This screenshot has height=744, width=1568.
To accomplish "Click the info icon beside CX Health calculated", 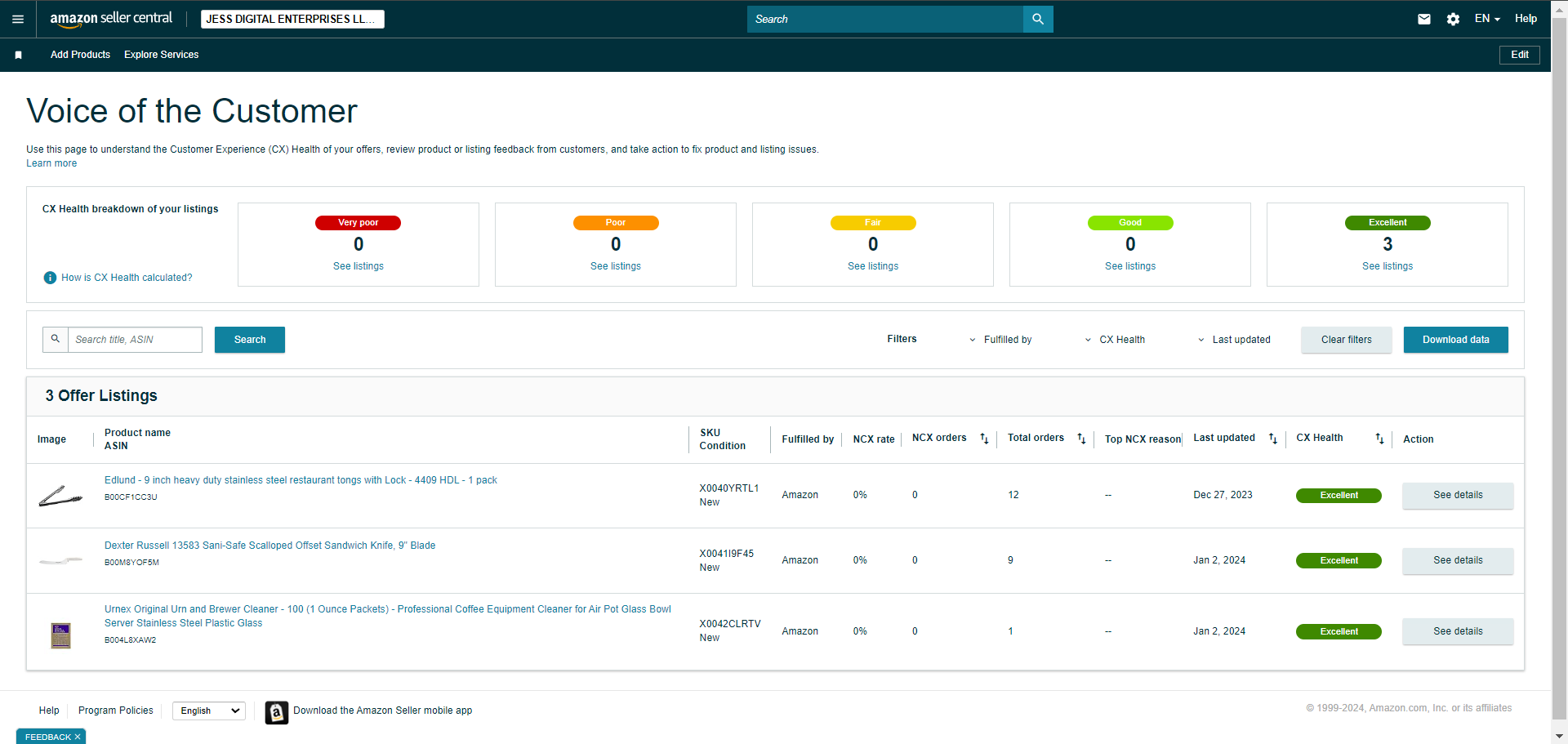I will [50, 278].
